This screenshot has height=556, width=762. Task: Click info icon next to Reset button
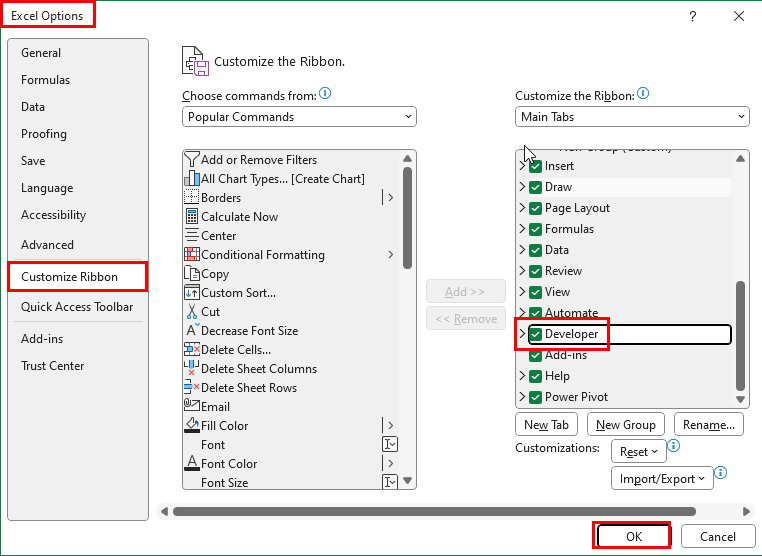tap(674, 445)
